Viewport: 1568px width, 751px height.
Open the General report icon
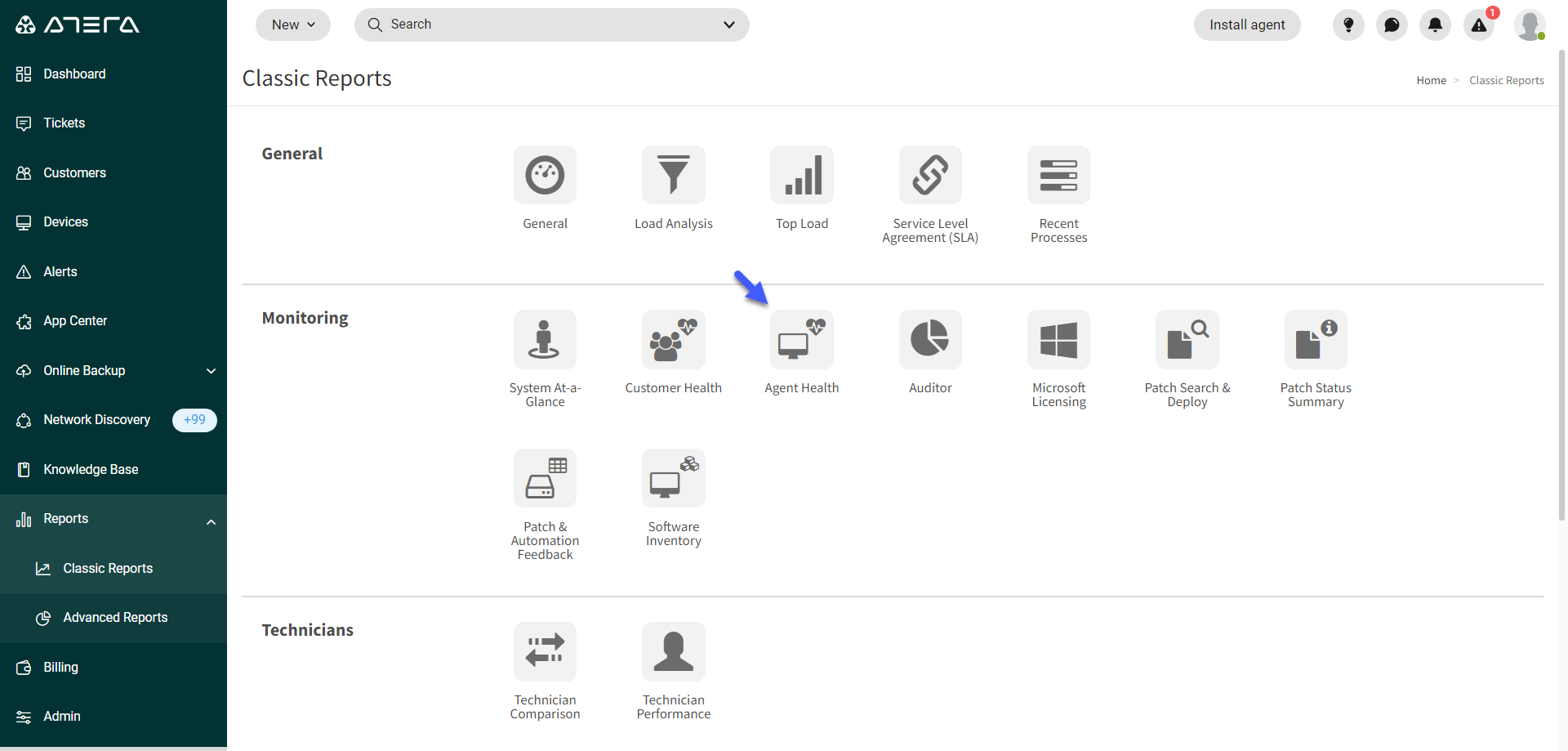pos(545,175)
